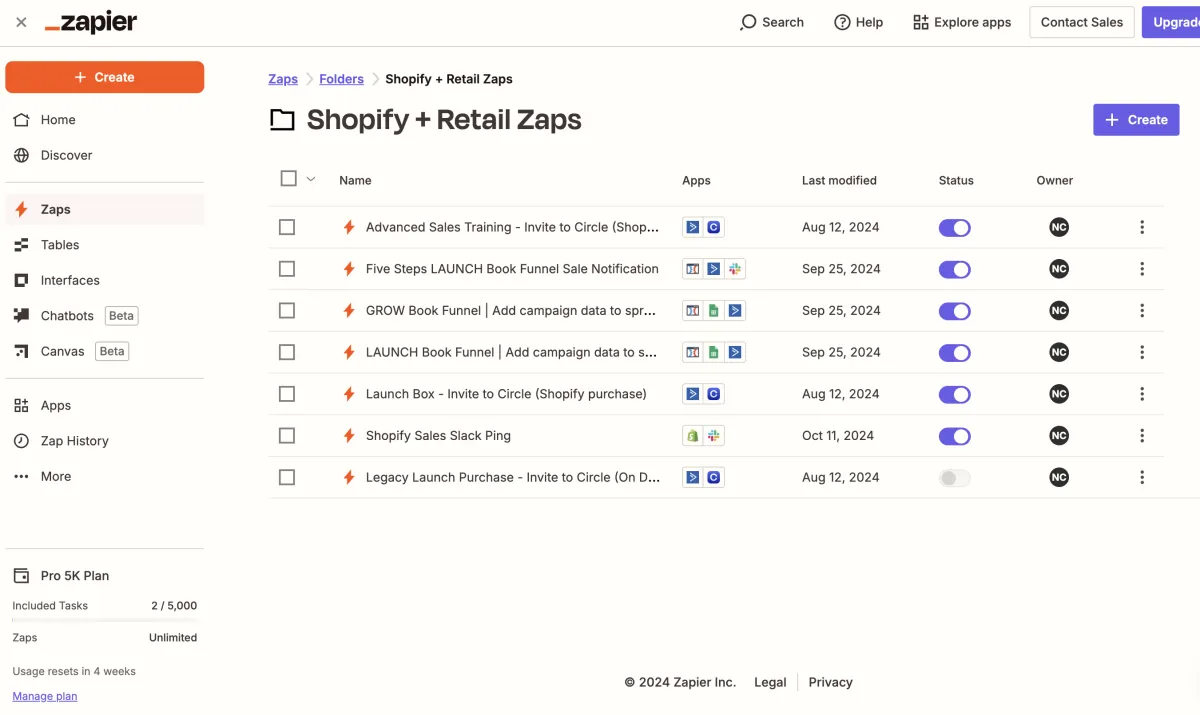This screenshot has width=1200, height=715.
Task: Open Apps in the sidebar
Action: point(105,405)
